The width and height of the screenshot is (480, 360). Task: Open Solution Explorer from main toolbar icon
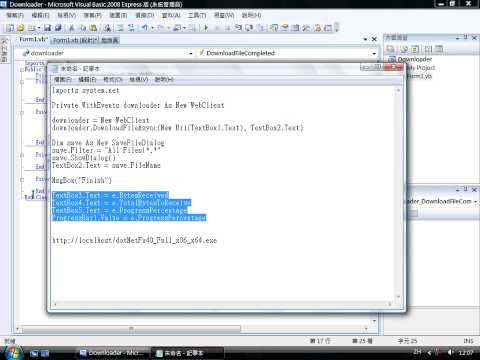(273, 28)
